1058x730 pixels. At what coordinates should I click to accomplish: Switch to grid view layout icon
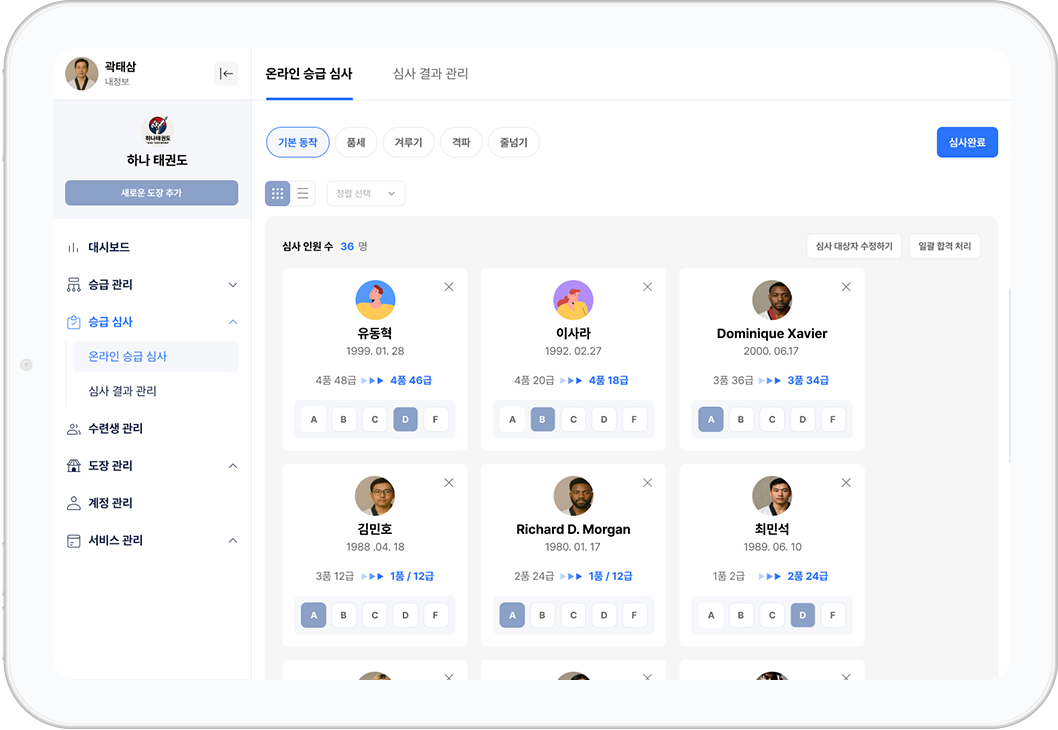click(x=277, y=193)
